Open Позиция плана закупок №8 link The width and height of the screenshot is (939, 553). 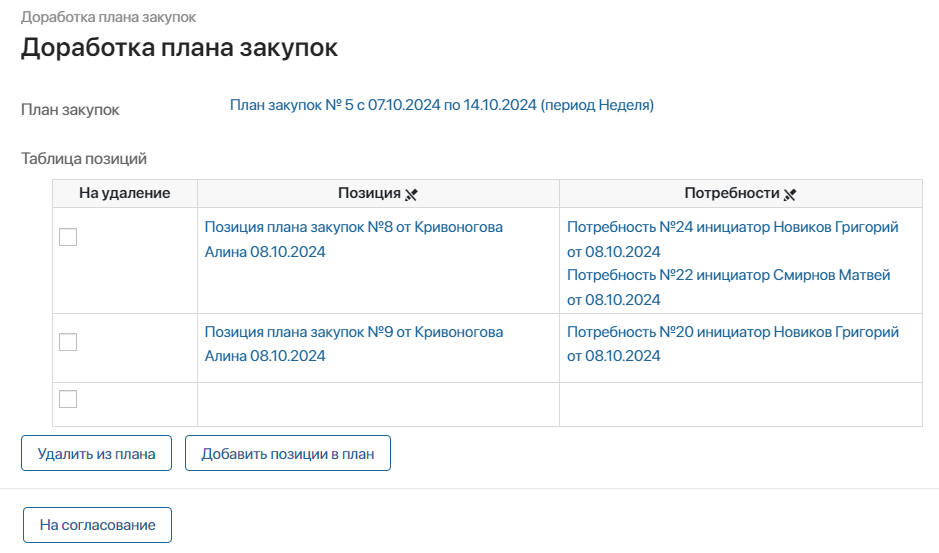(x=353, y=240)
